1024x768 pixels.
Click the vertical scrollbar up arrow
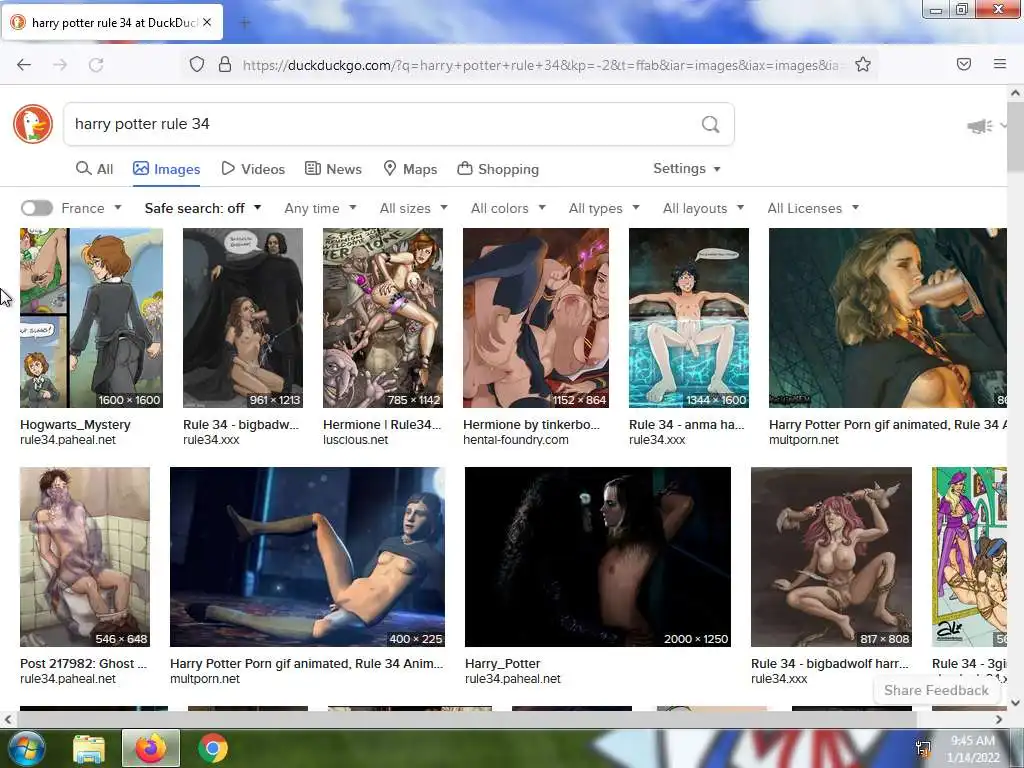(x=1016, y=93)
